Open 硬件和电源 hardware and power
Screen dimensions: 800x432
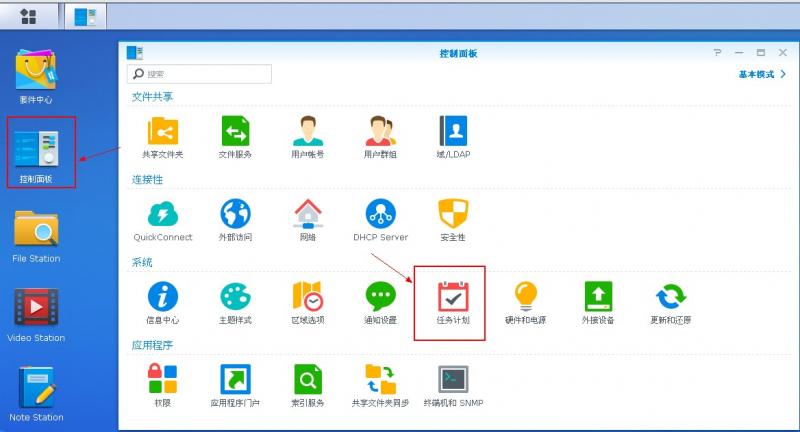[526, 303]
